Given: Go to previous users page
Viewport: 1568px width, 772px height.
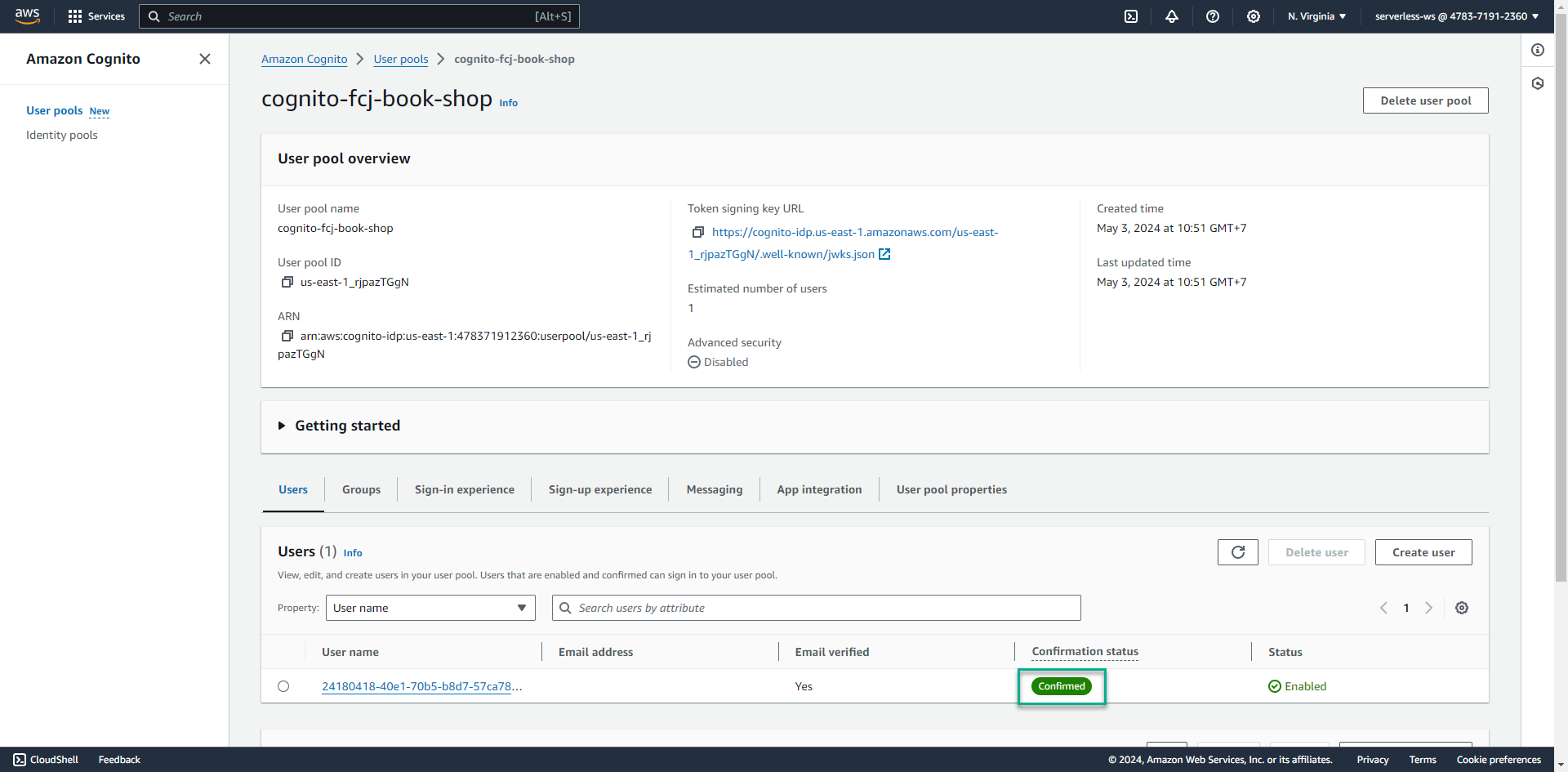Looking at the screenshot, I should coord(1383,608).
